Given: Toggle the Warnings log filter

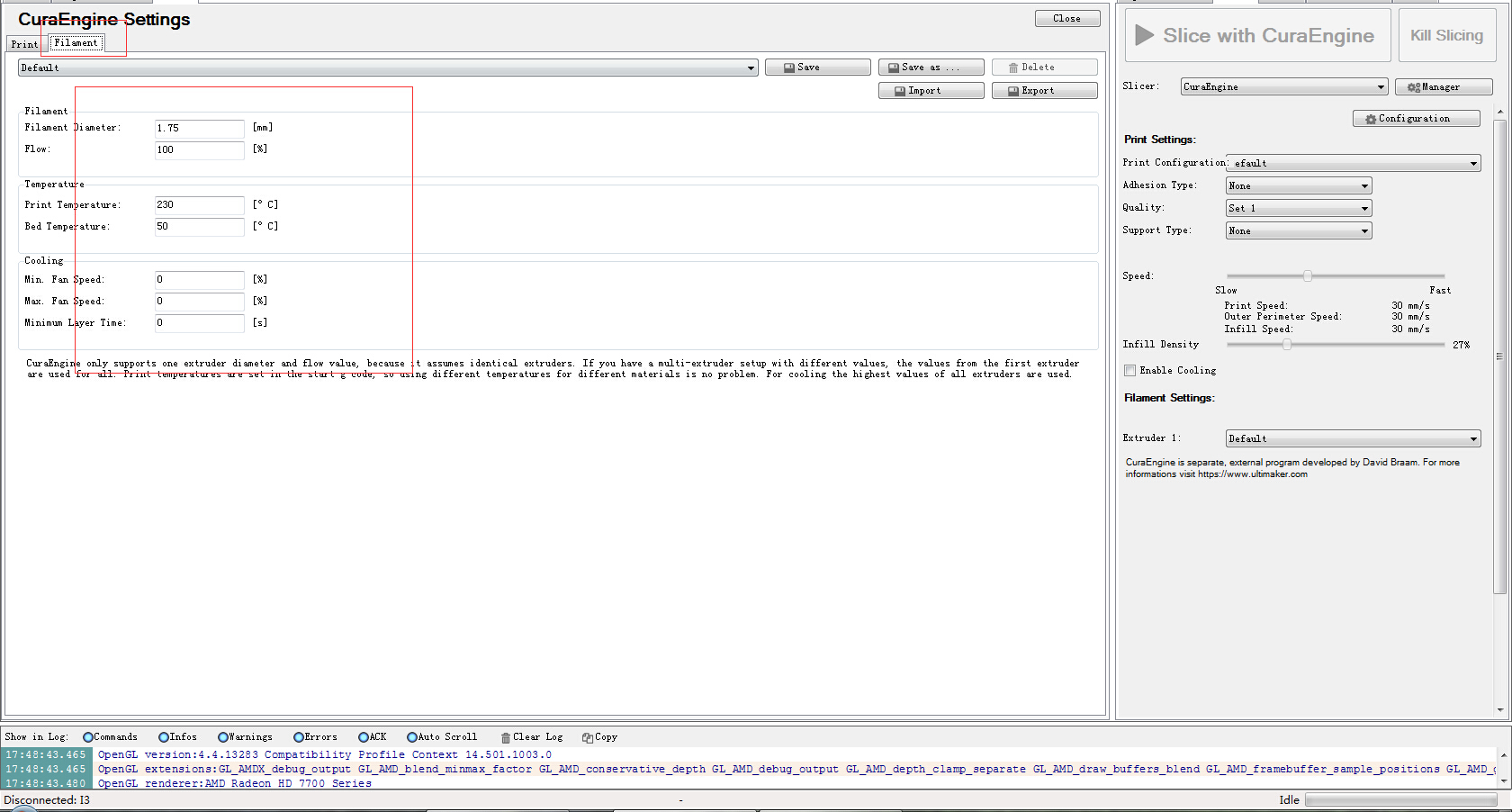Looking at the screenshot, I should click(x=223, y=737).
